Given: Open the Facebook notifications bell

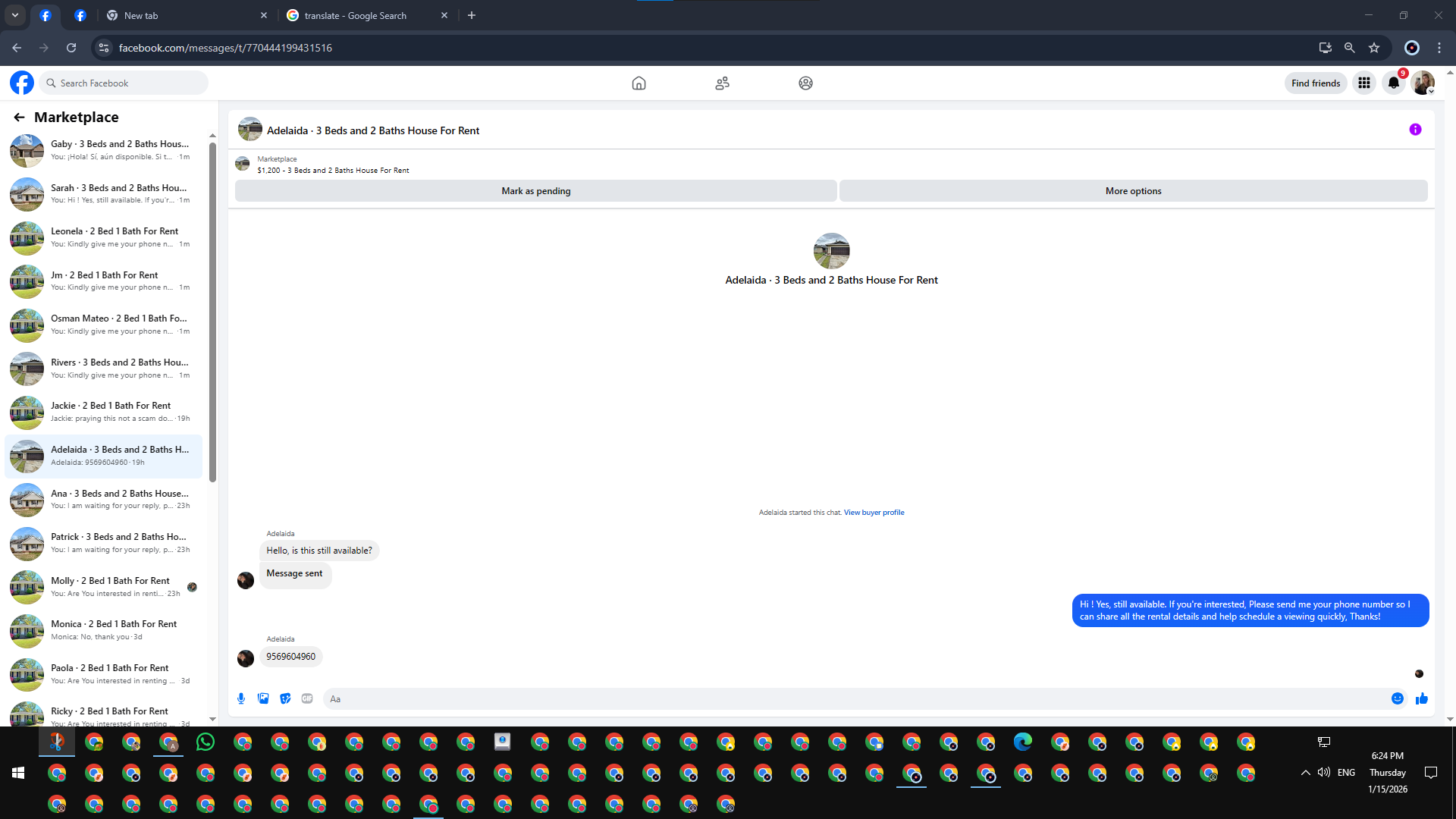Looking at the screenshot, I should (1394, 83).
